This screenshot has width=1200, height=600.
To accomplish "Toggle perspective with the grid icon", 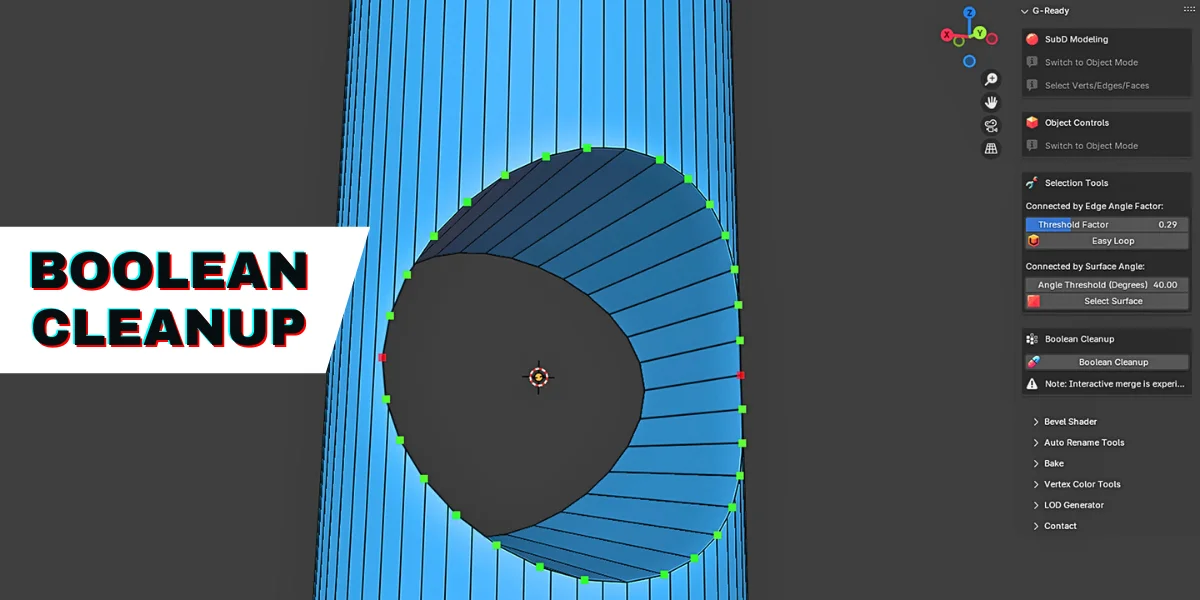I will click(x=990, y=148).
